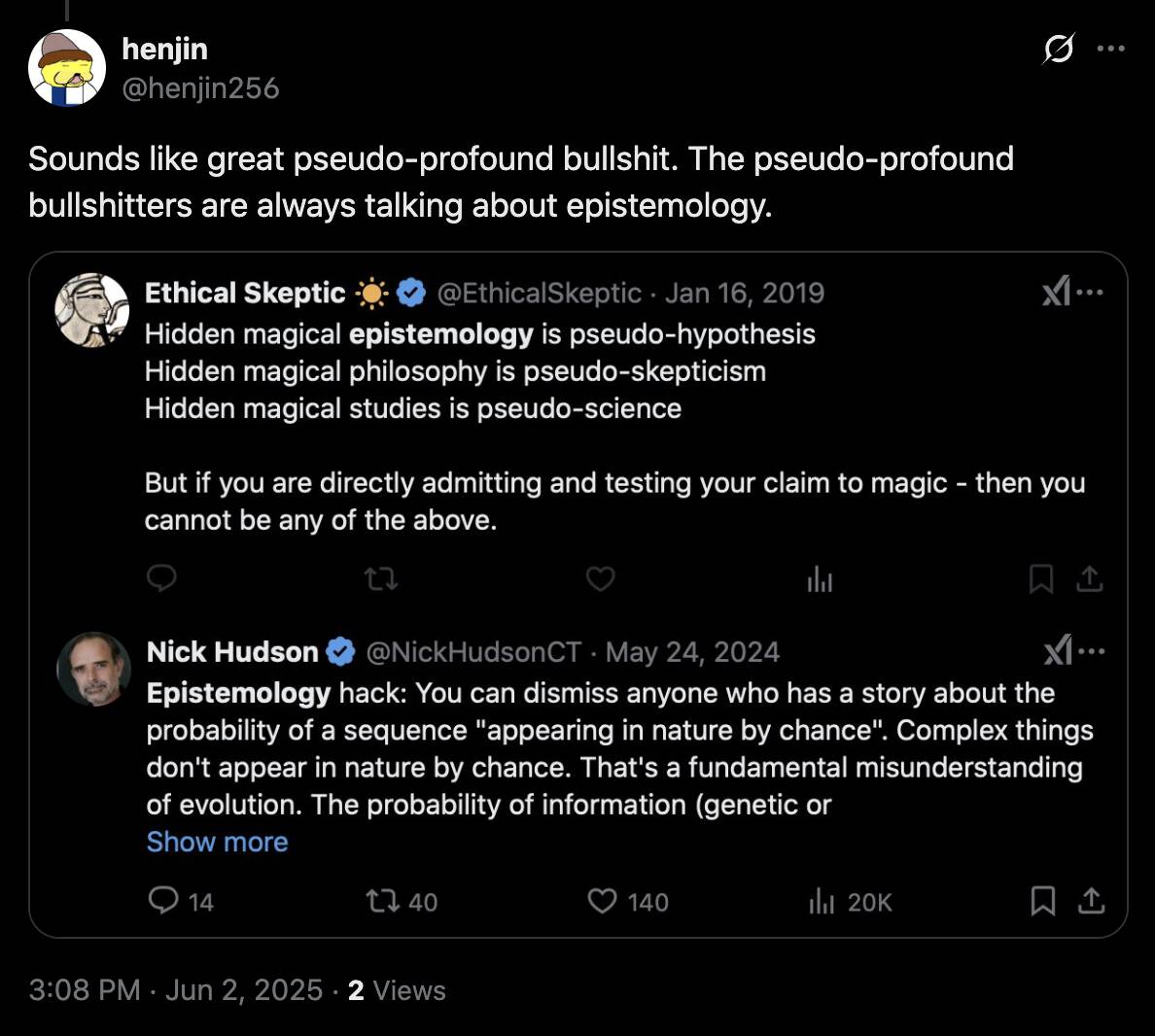This screenshot has width=1155, height=1036.
Task: Expand Nick Hudson's tweet with Show more
Action: [218, 842]
